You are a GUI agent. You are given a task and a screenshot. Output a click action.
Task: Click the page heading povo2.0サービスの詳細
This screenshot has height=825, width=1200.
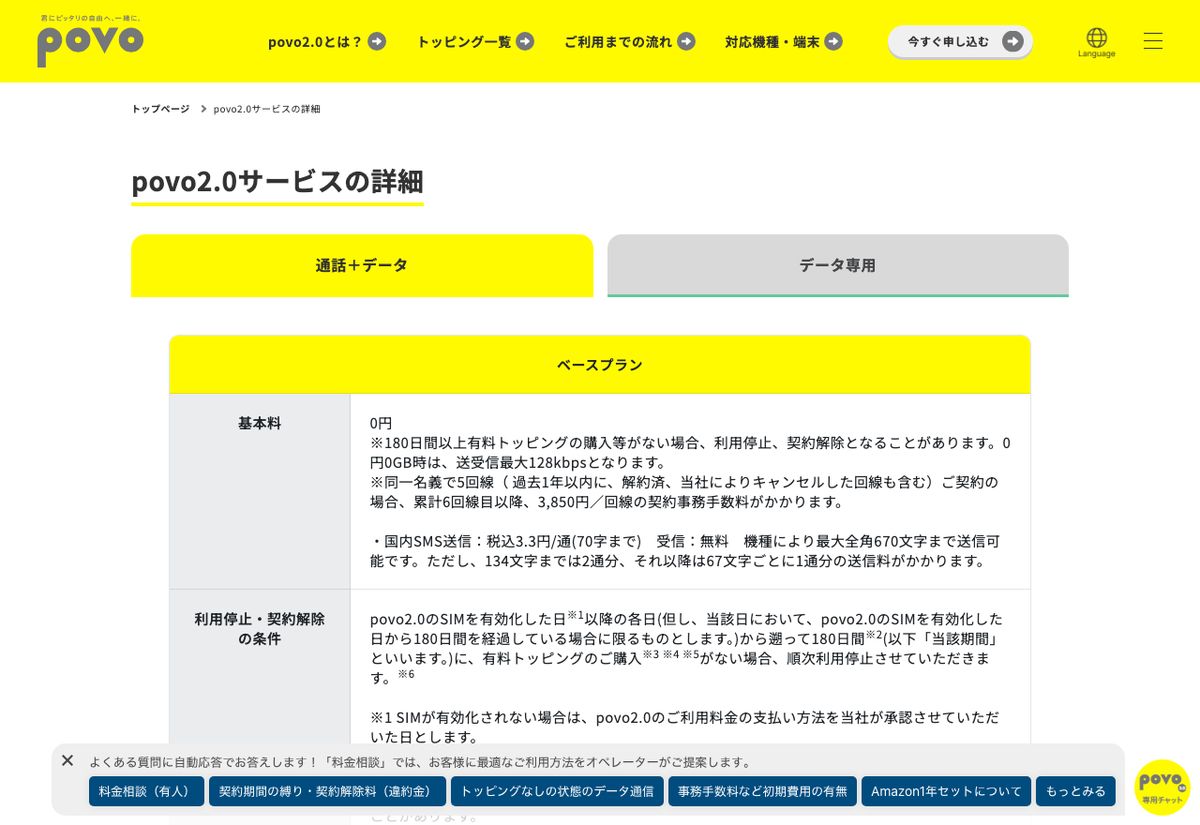277,181
